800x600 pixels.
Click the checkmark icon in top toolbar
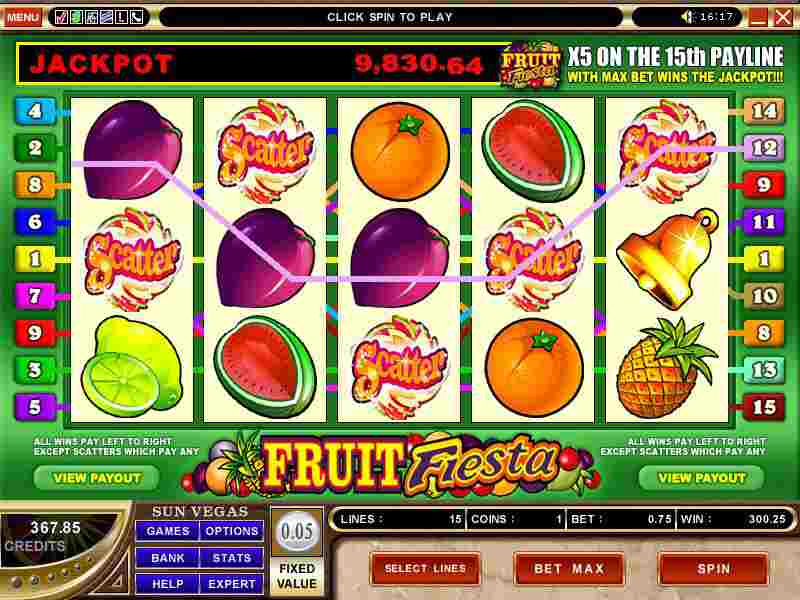(62, 17)
